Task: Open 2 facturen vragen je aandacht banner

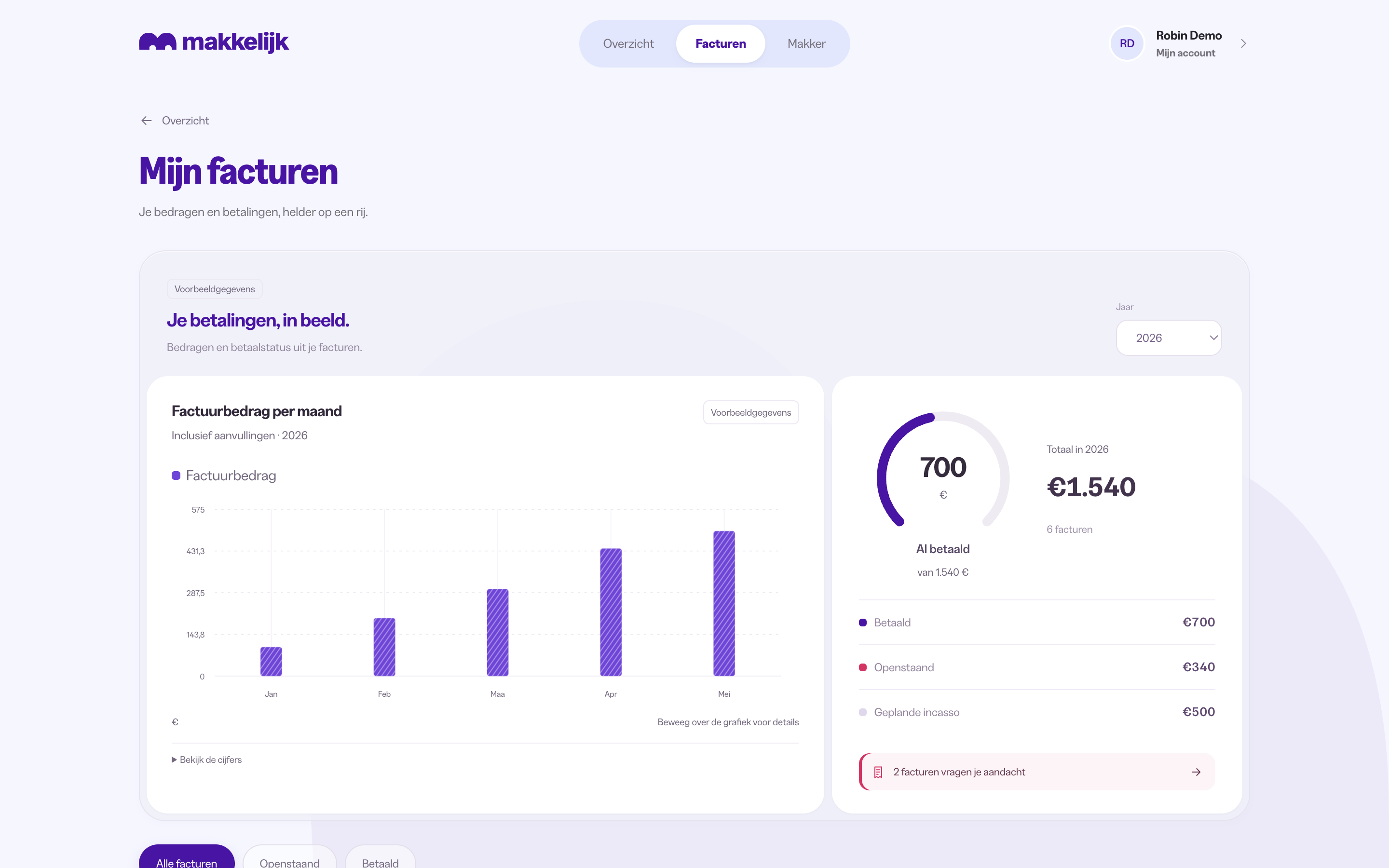Action: (1036, 772)
